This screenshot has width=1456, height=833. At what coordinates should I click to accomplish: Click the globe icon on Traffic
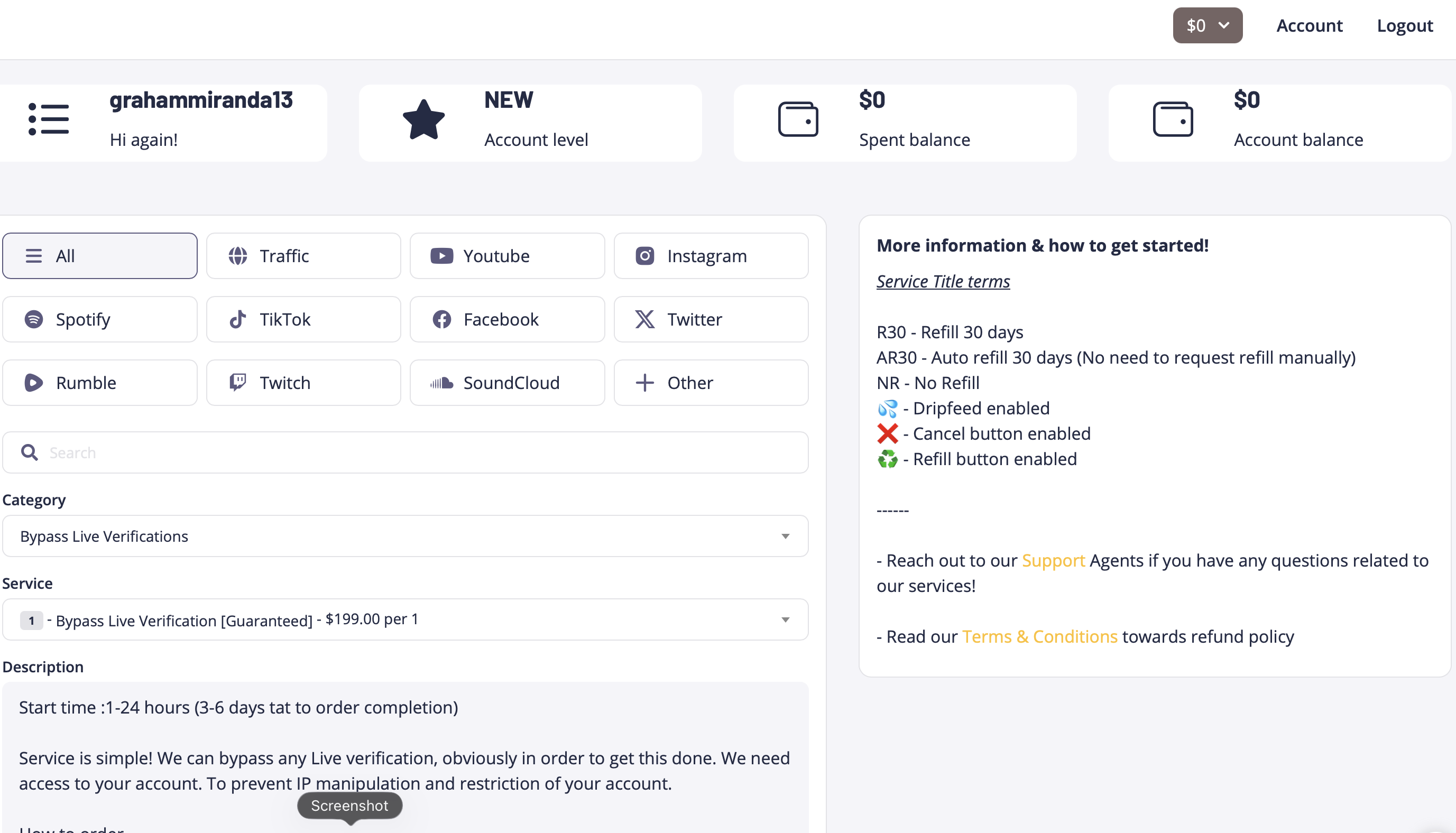tap(238, 256)
